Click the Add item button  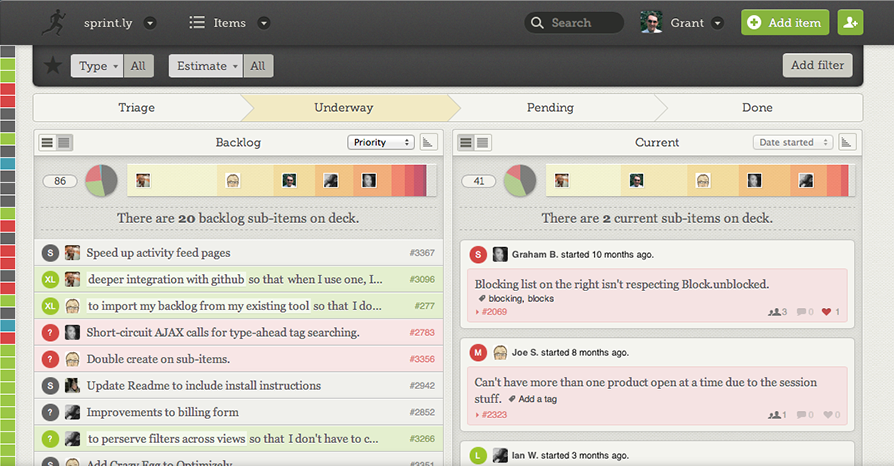click(785, 22)
